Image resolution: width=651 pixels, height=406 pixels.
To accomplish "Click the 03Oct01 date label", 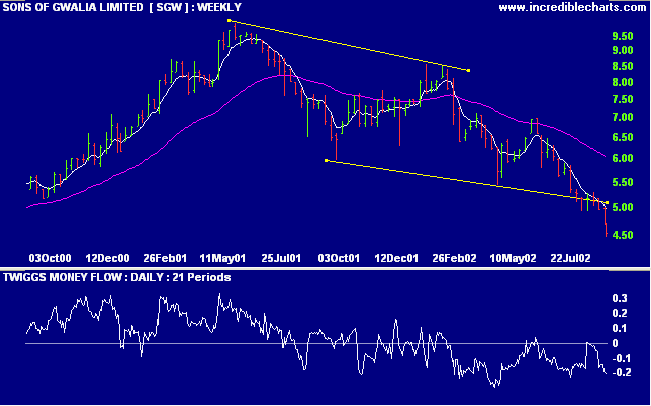I will (338, 258).
